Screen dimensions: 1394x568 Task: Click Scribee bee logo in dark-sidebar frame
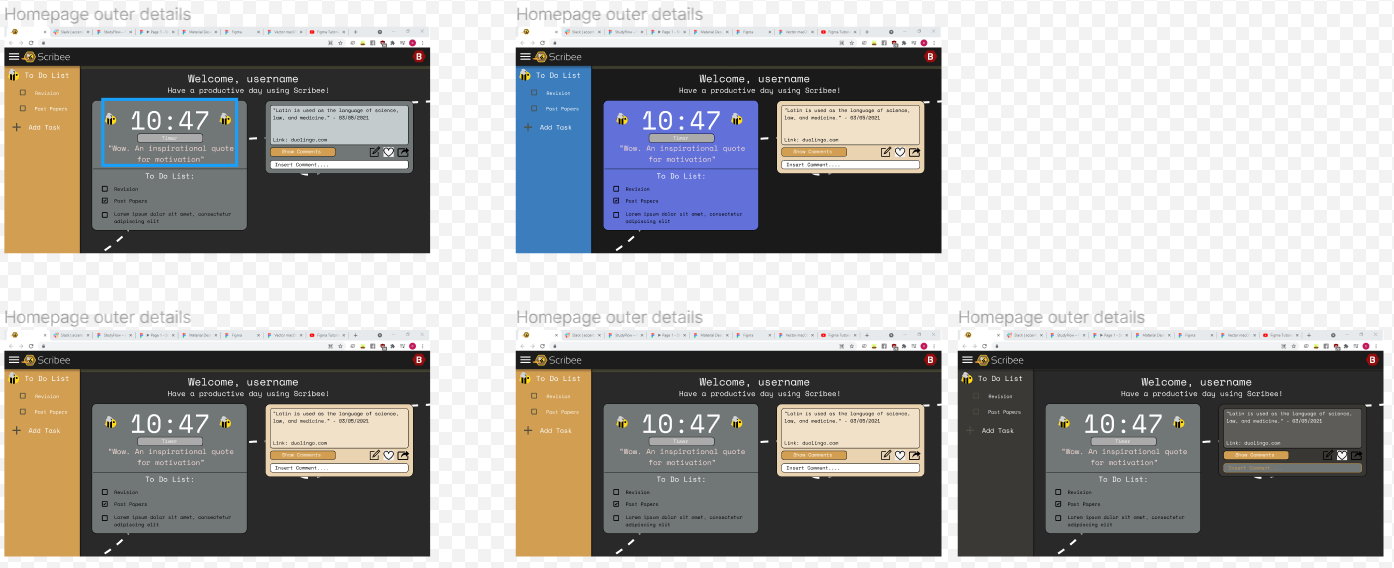pos(983,360)
